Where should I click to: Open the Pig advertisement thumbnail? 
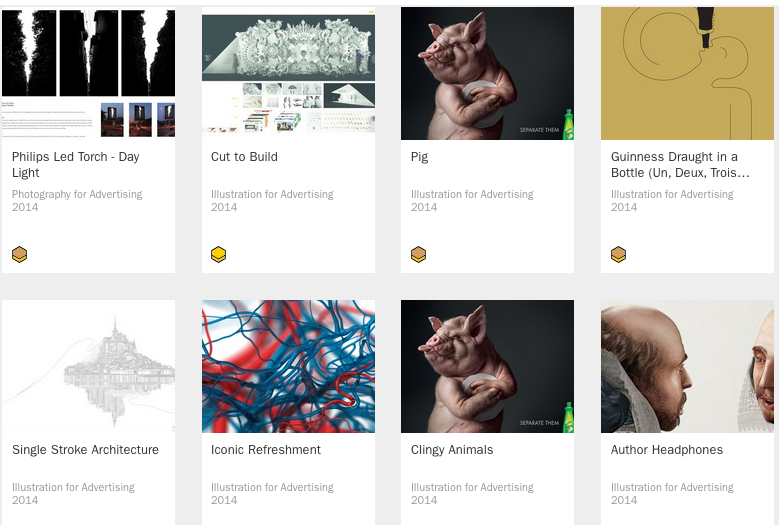487,73
